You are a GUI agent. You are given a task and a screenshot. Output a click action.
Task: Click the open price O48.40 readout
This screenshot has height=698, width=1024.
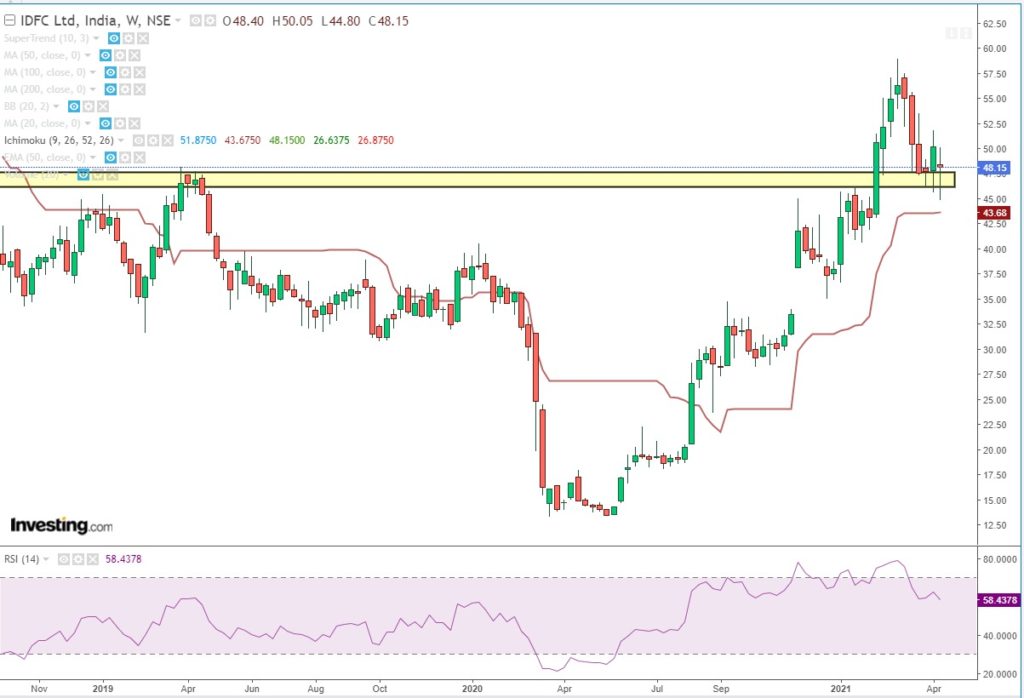click(243, 21)
